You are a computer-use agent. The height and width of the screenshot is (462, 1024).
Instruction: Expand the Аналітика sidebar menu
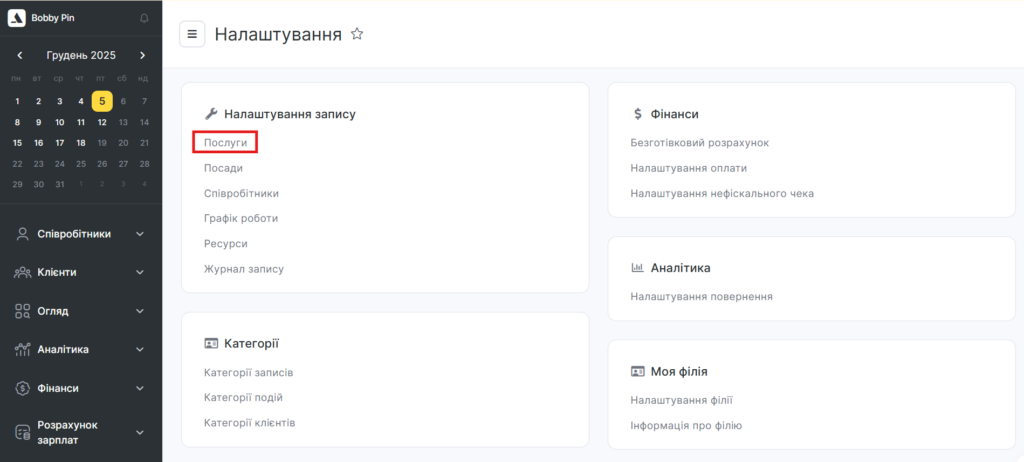click(x=140, y=349)
